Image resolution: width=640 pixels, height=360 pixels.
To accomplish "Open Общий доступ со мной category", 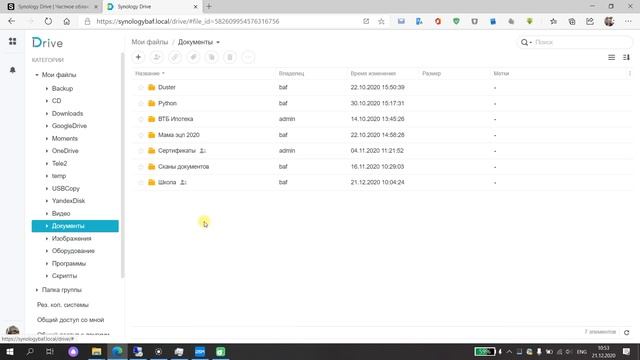I will pyautogui.click(x=71, y=320).
